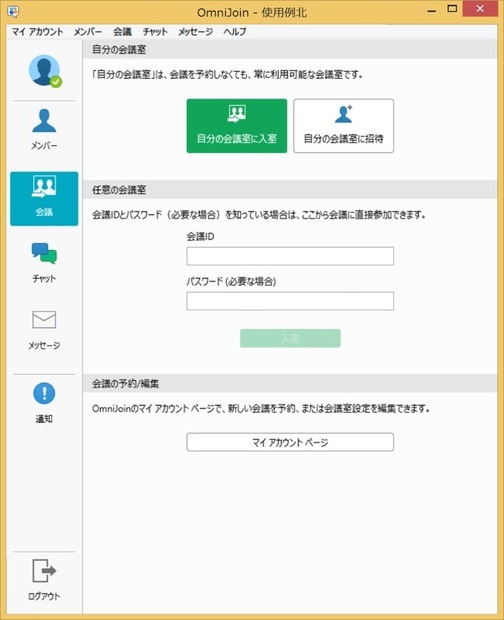Click the disabled 入室 button

290,338
